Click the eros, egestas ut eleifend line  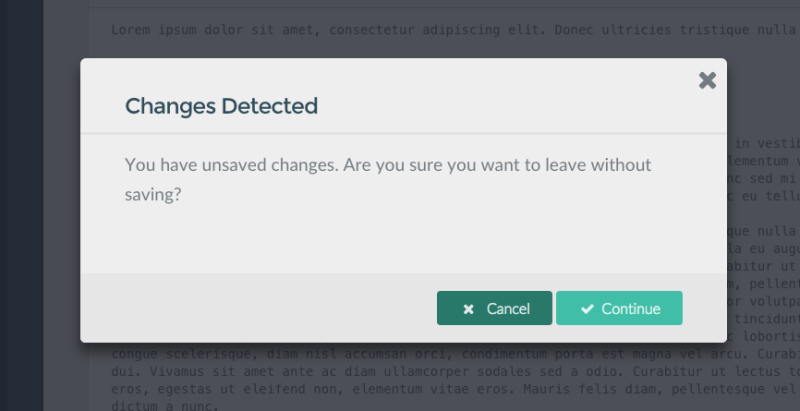455,390
